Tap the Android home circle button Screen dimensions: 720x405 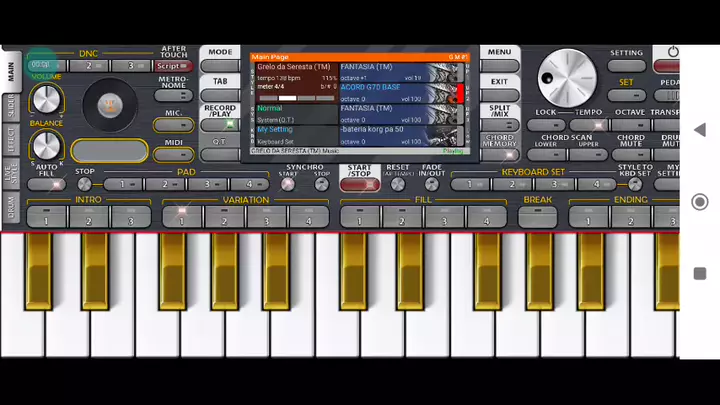point(698,201)
